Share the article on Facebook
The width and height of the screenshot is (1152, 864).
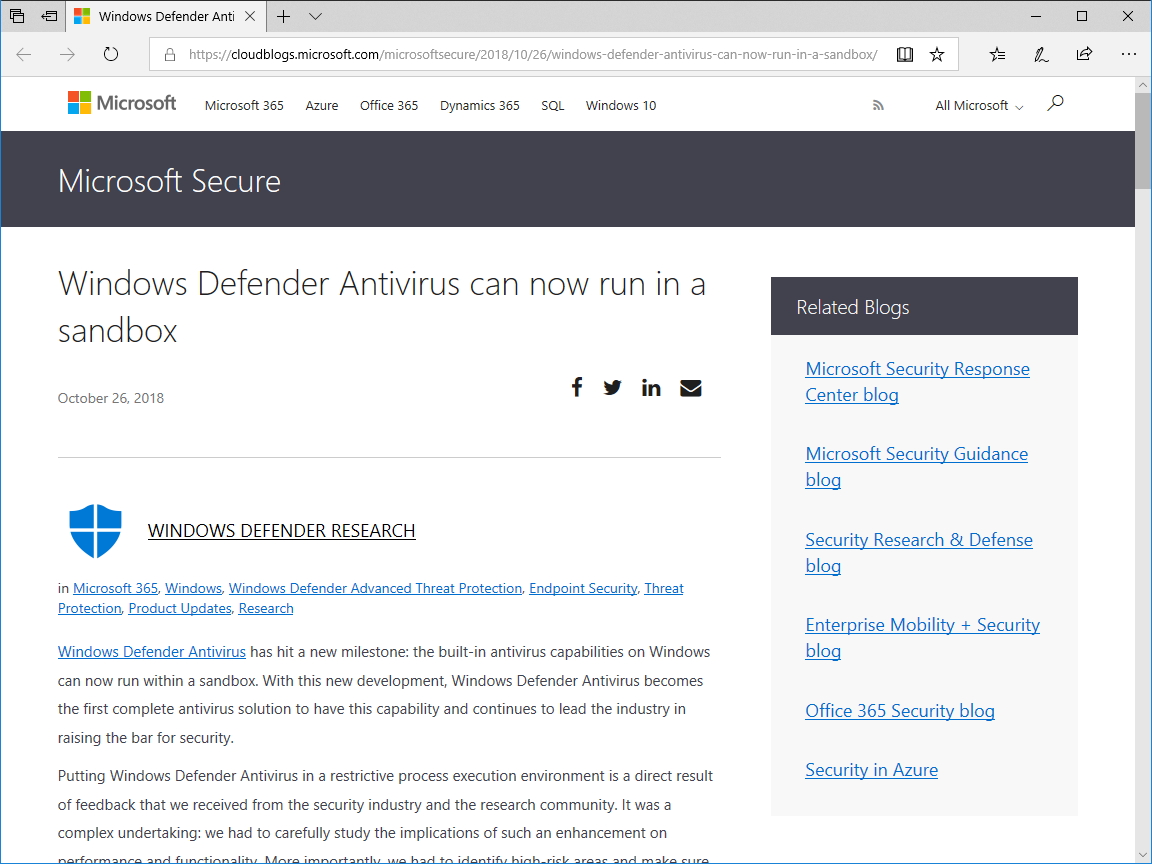tap(577, 387)
